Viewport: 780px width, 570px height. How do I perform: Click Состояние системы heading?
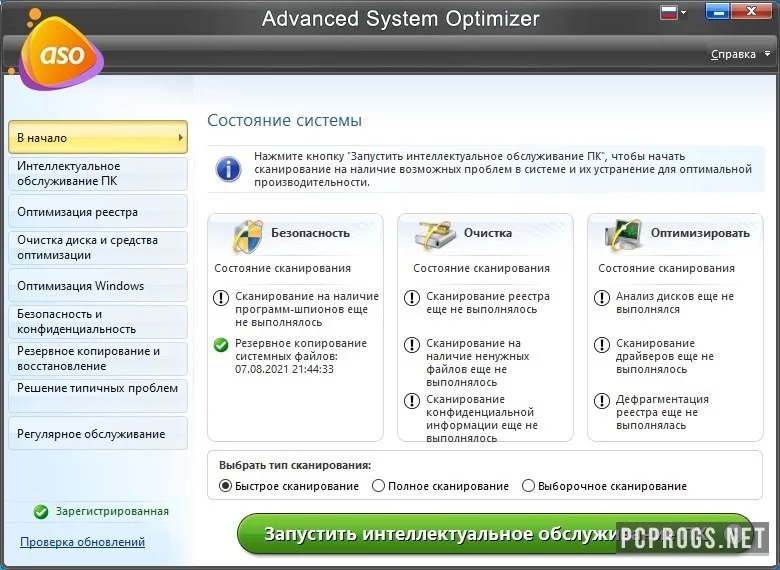[x=285, y=120]
